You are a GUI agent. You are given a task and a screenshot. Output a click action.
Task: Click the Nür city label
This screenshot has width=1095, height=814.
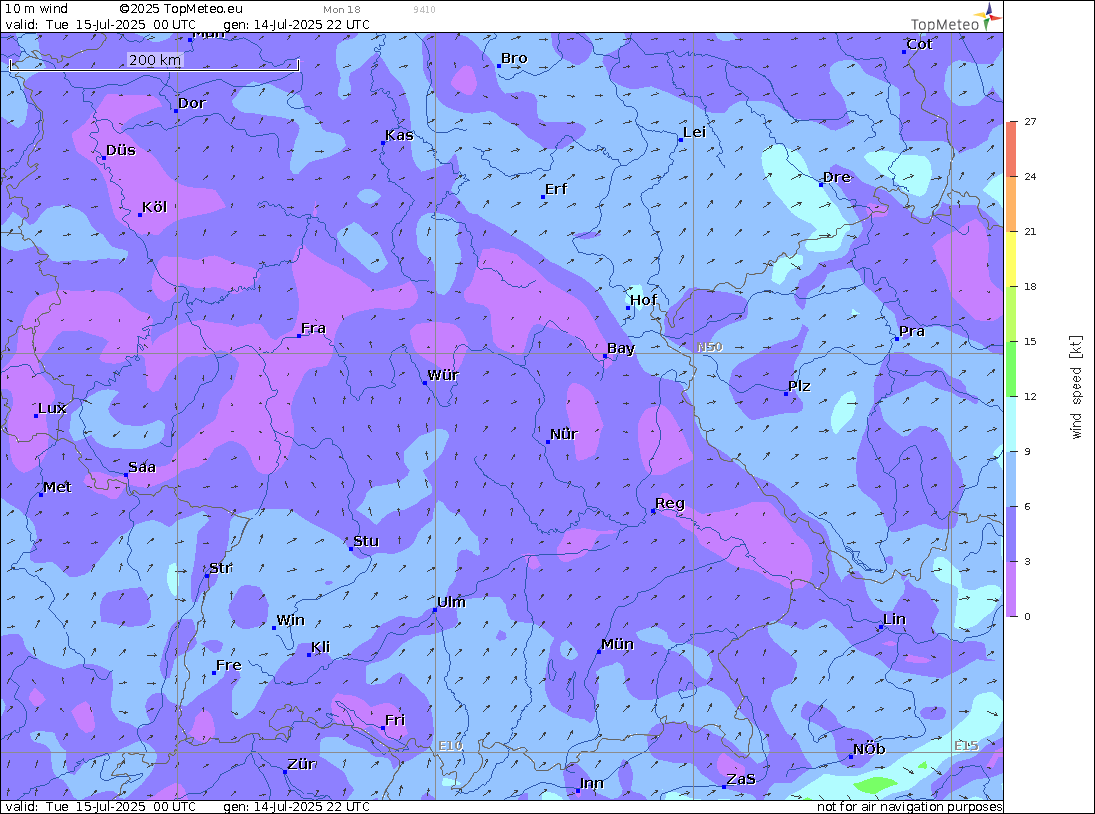click(564, 434)
